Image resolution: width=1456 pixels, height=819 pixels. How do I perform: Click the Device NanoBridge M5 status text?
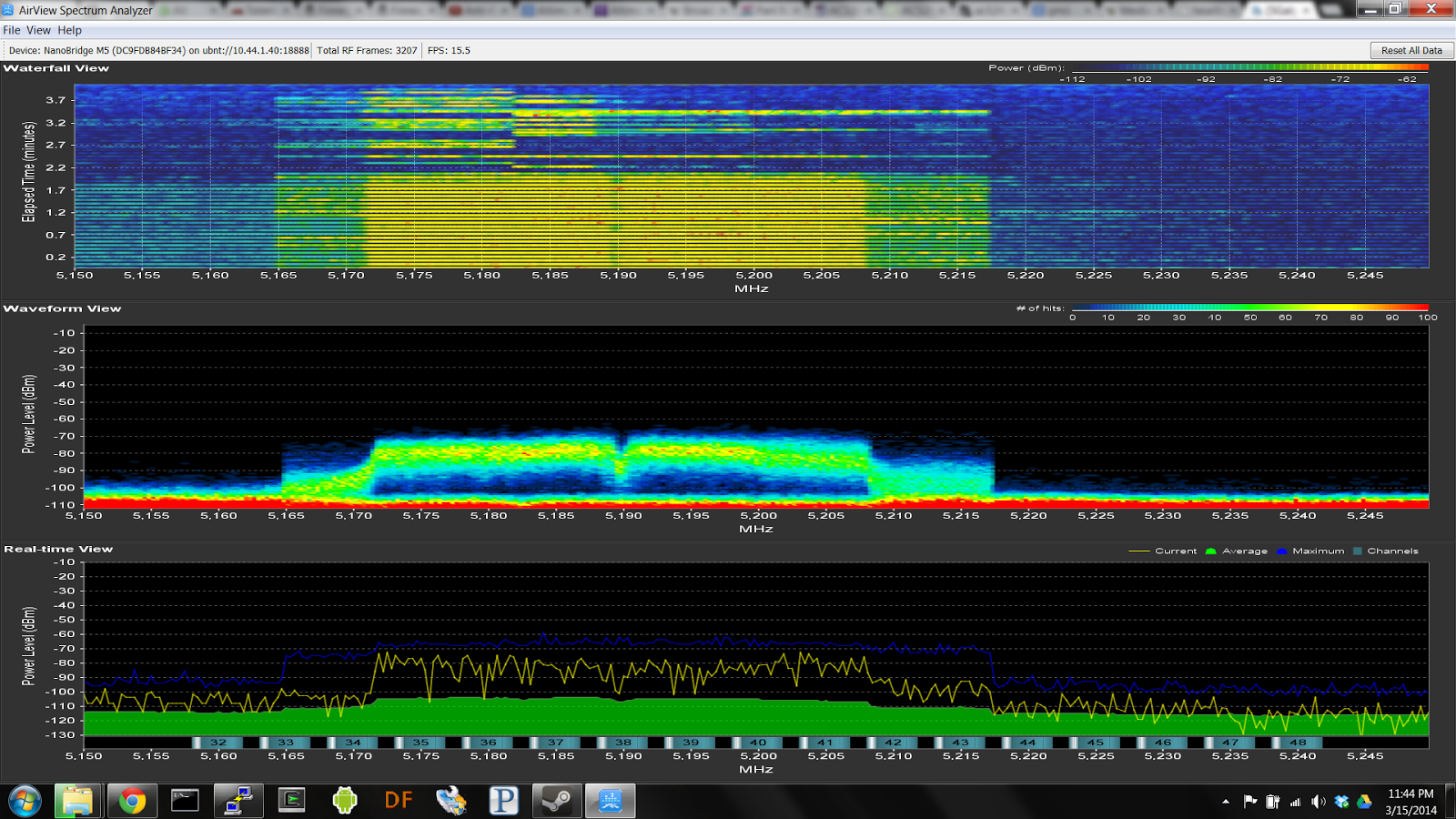coord(158,50)
